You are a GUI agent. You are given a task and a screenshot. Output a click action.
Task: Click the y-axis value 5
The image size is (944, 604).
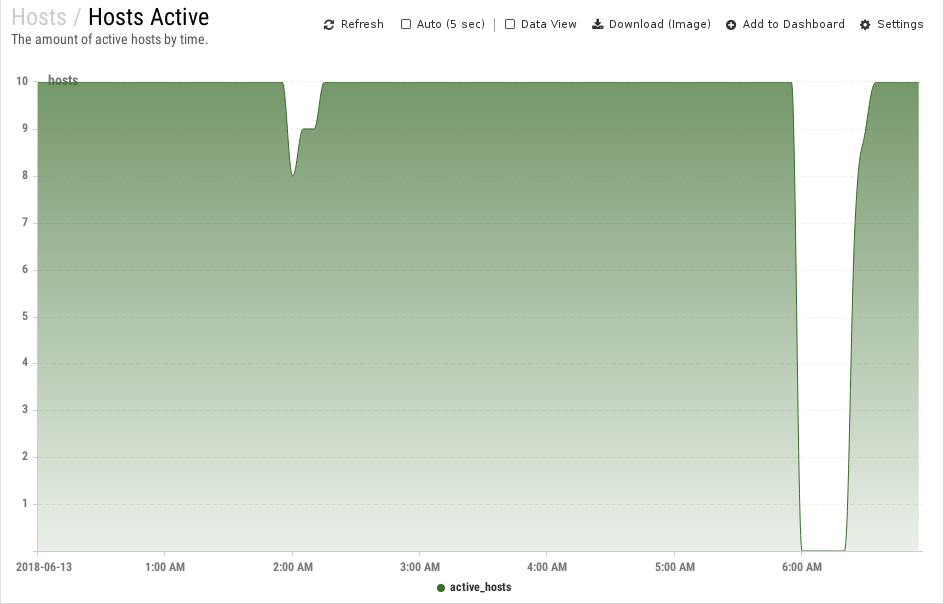coord(25,316)
